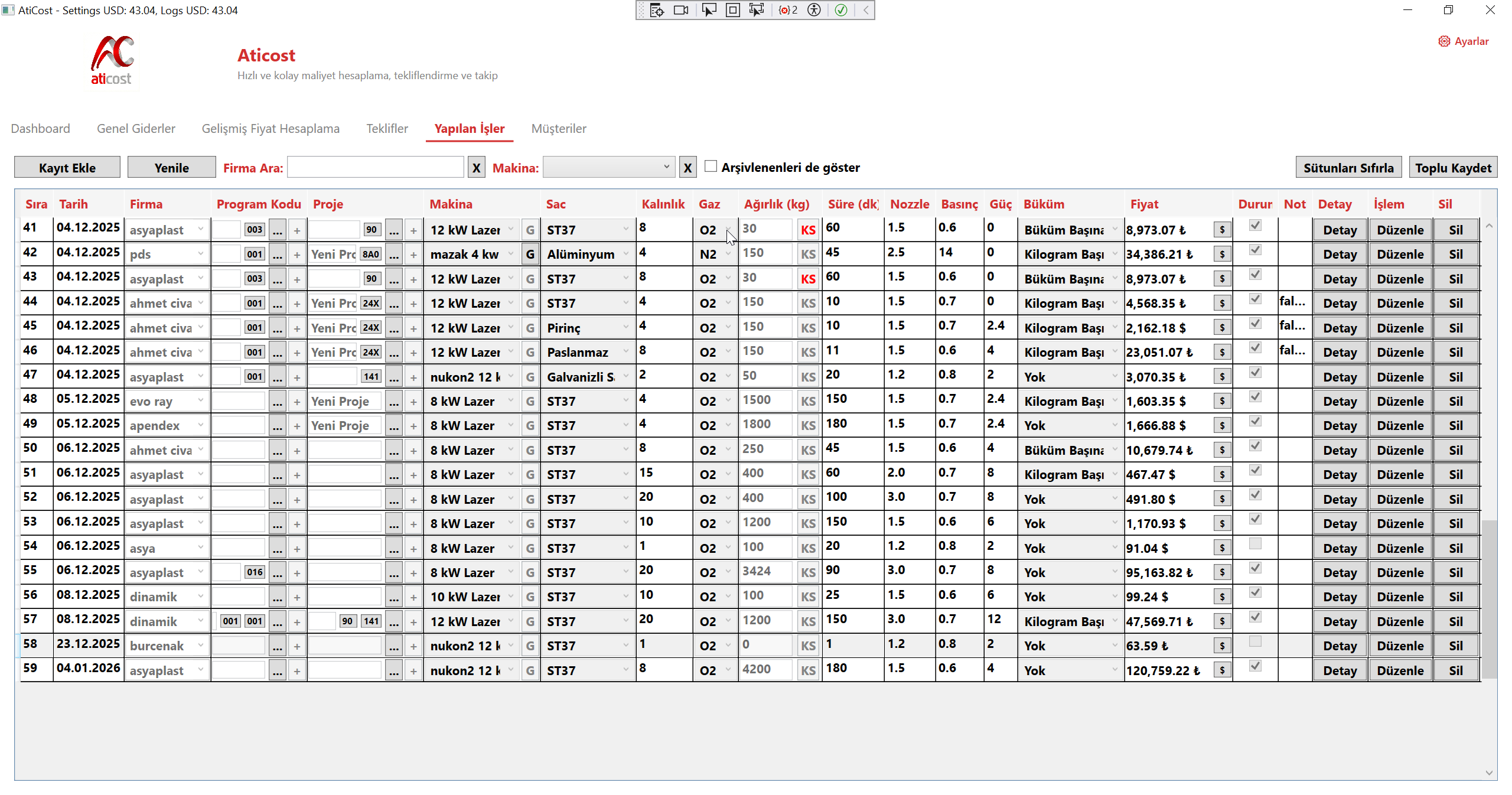Viewport: 1512px width, 795px height.
Task: Click the Kayıt Ekle button
Action: coord(67,168)
